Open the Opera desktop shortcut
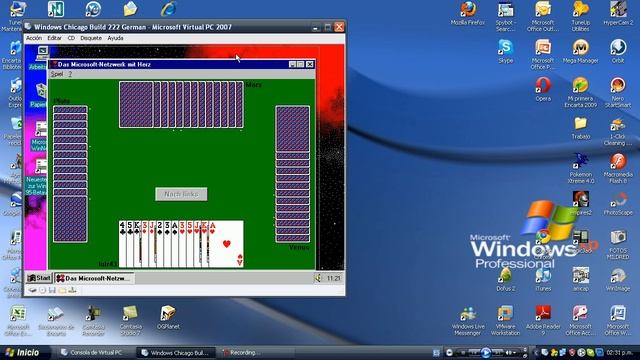The image size is (640, 360). (543, 89)
